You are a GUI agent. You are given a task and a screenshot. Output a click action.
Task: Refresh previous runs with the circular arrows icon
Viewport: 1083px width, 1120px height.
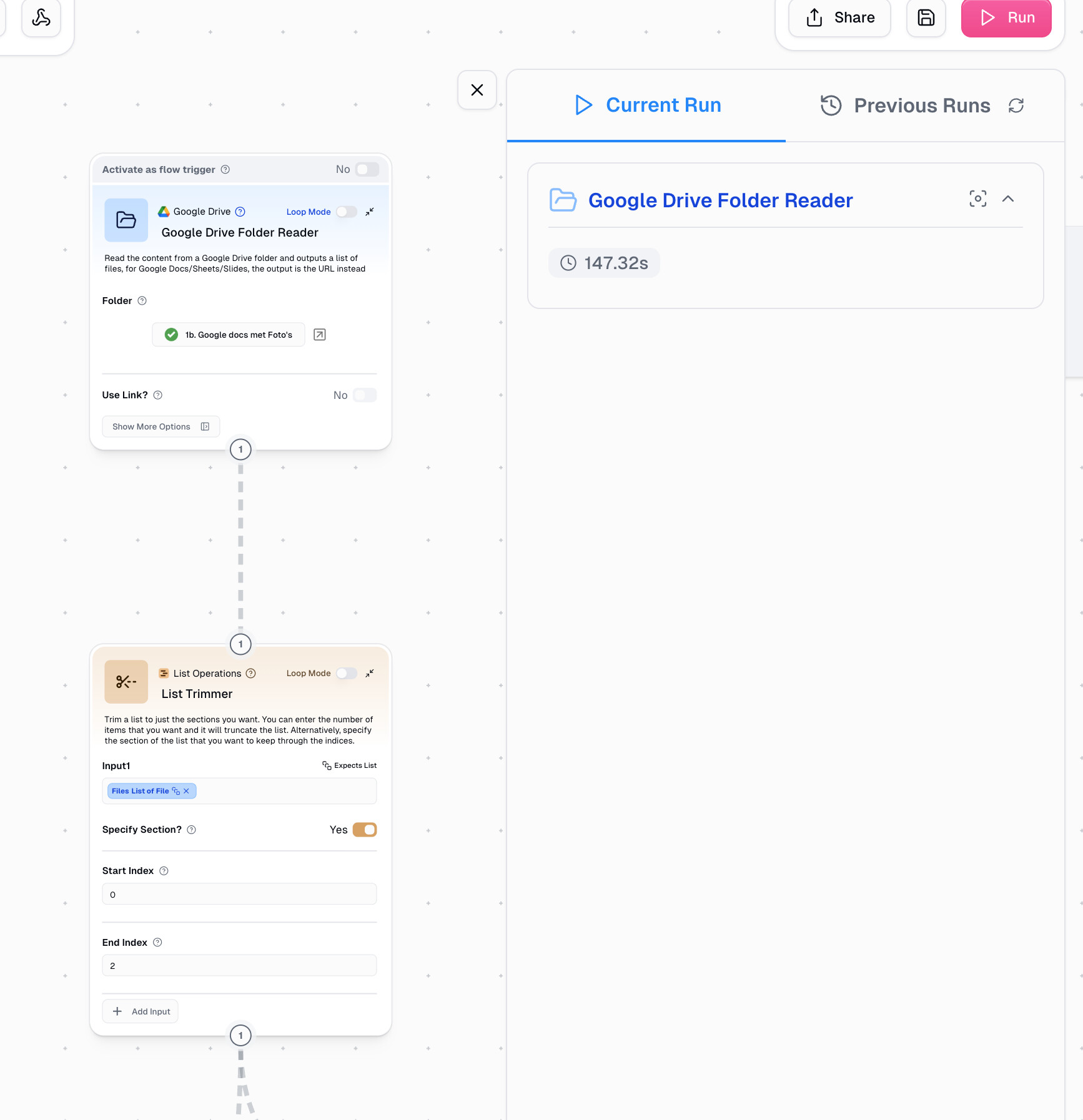(1016, 106)
